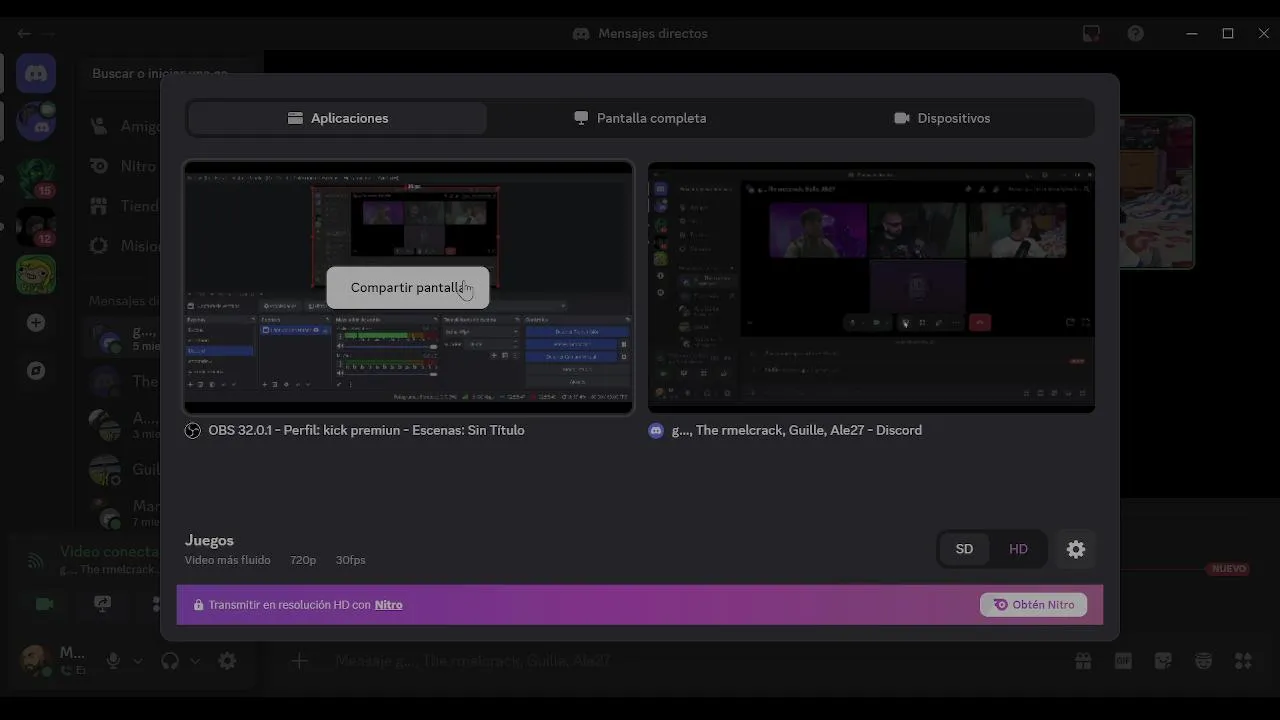Select the Discord window thumbnail
This screenshot has width=1280, height=720.
pos(871,287)
